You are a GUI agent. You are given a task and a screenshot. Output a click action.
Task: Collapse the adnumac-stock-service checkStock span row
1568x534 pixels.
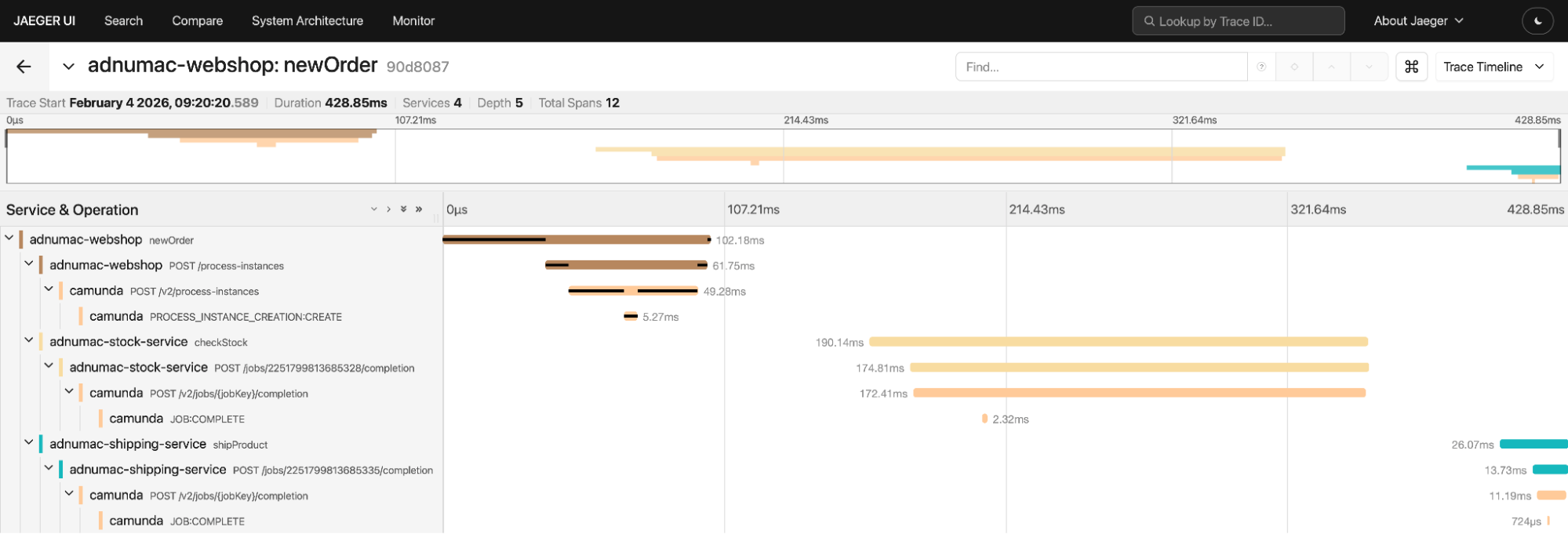tap(29, 341)
